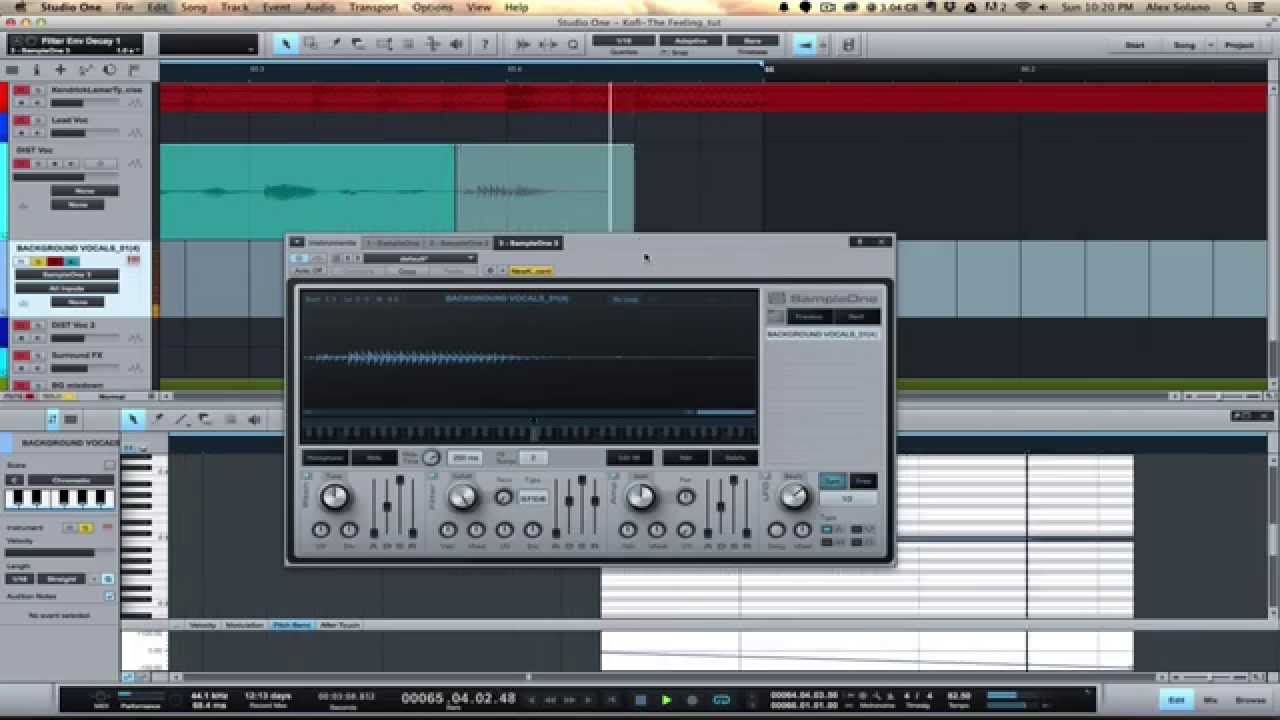1280x720 pixels.
Task: Click the Play button in the transport
Action: click(666, 700)
